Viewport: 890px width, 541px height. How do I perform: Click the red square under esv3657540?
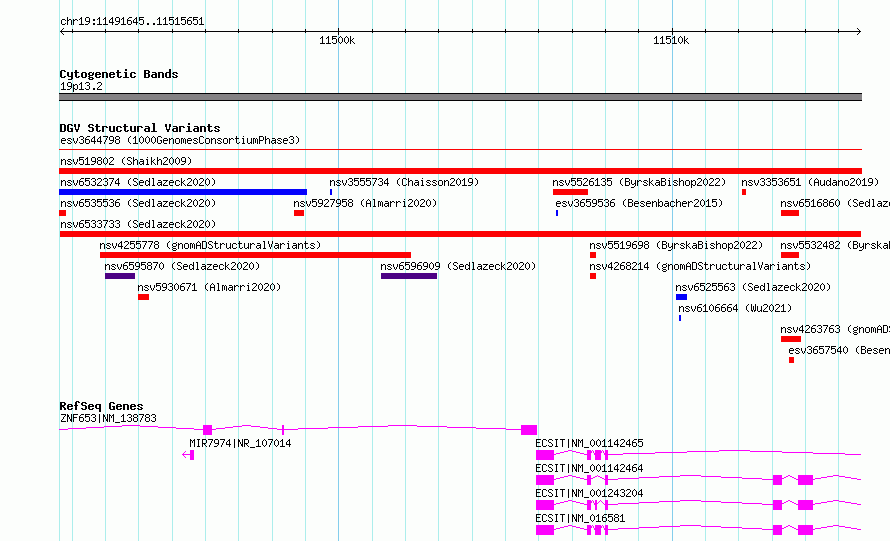click(x=791, y=360)
